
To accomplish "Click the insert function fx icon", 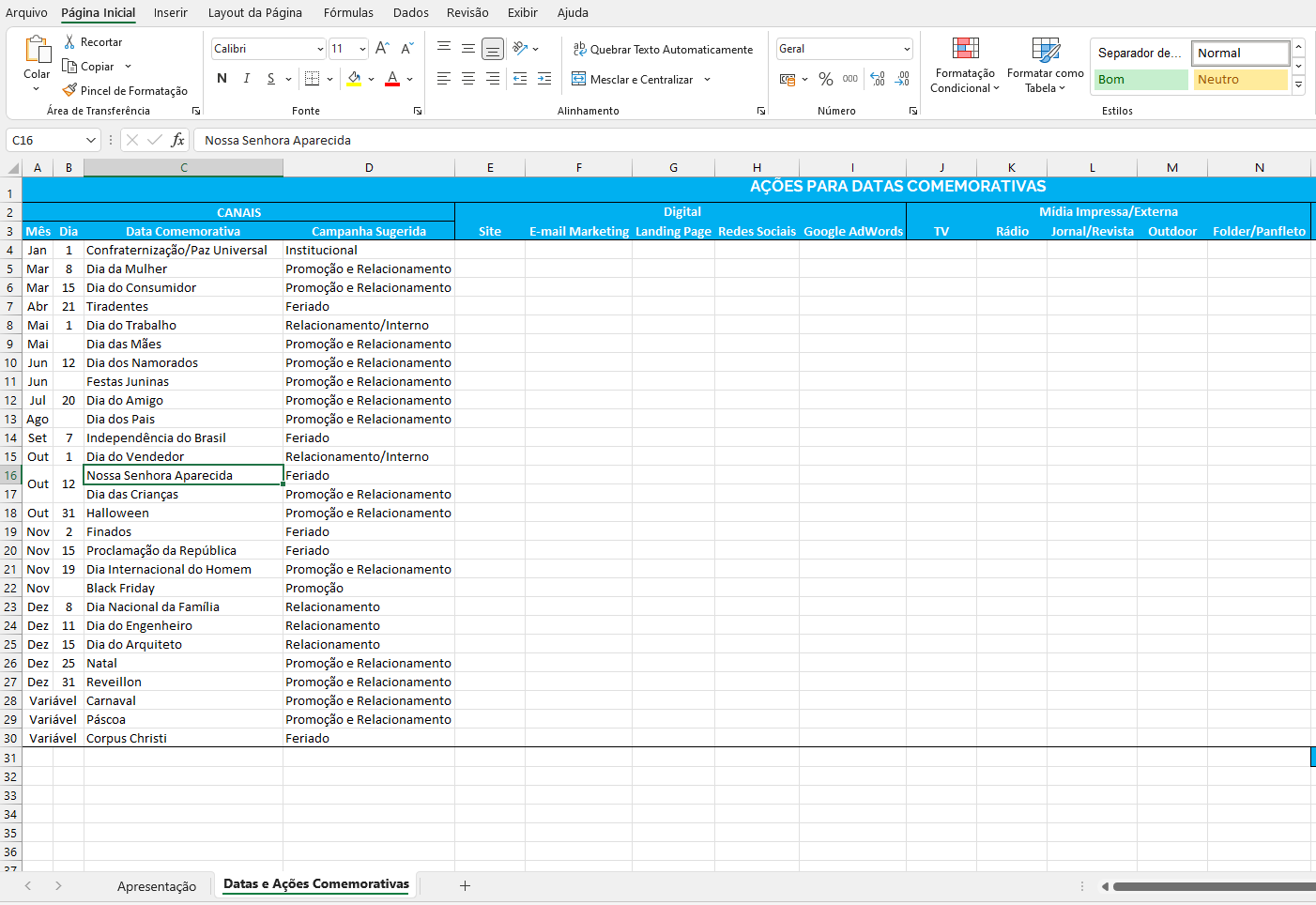I will pyautogui.click(x=177, y=140).
